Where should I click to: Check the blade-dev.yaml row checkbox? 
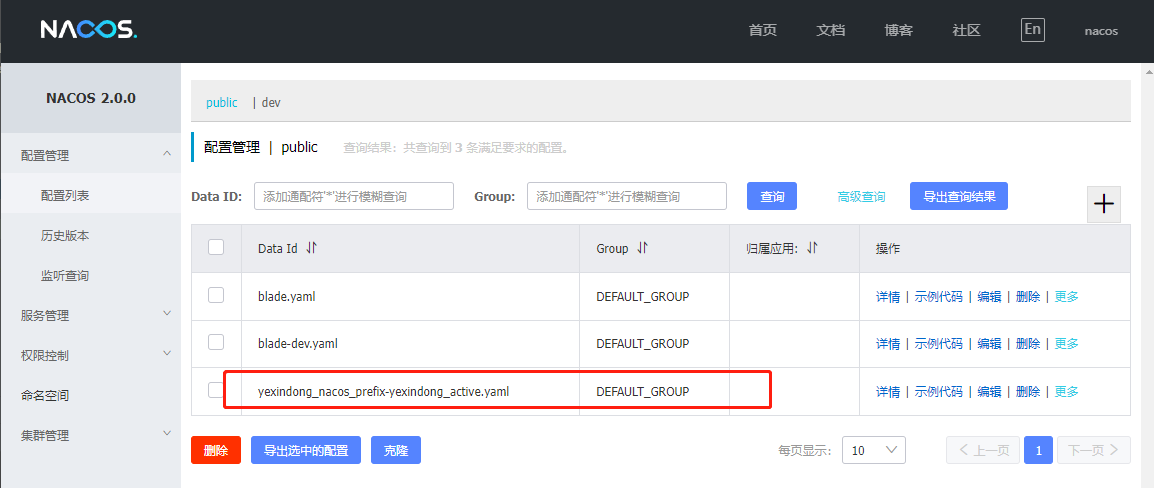(216, 342)
